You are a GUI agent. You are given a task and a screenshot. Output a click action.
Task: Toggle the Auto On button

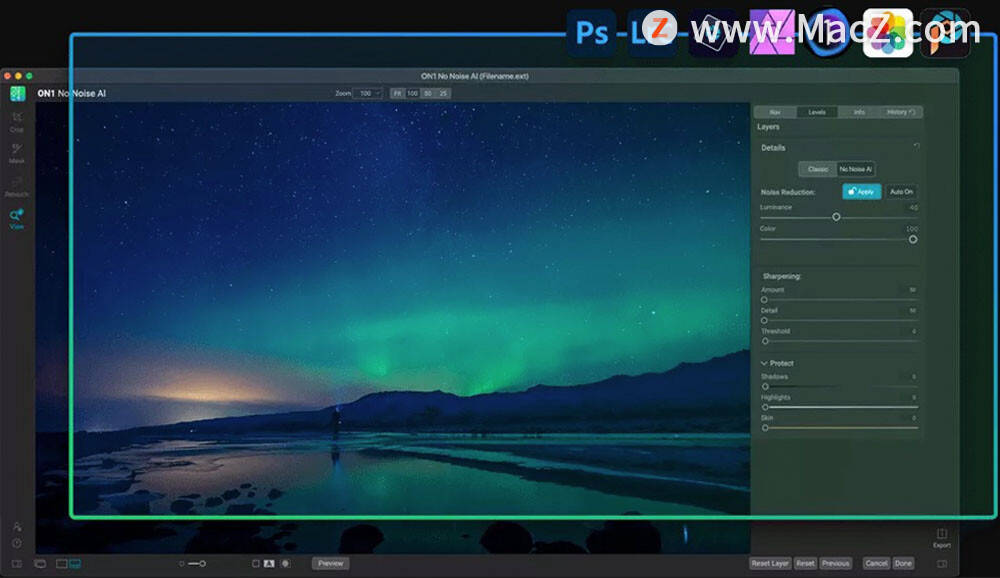tap(901, 191)
